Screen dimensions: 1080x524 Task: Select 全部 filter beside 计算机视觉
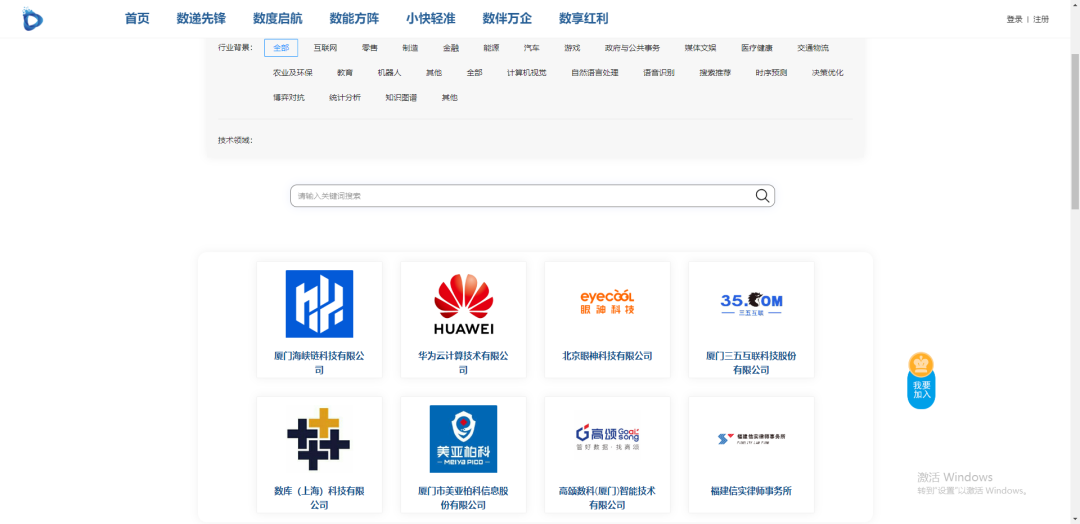pyautogui.click(x=475, y=72)
